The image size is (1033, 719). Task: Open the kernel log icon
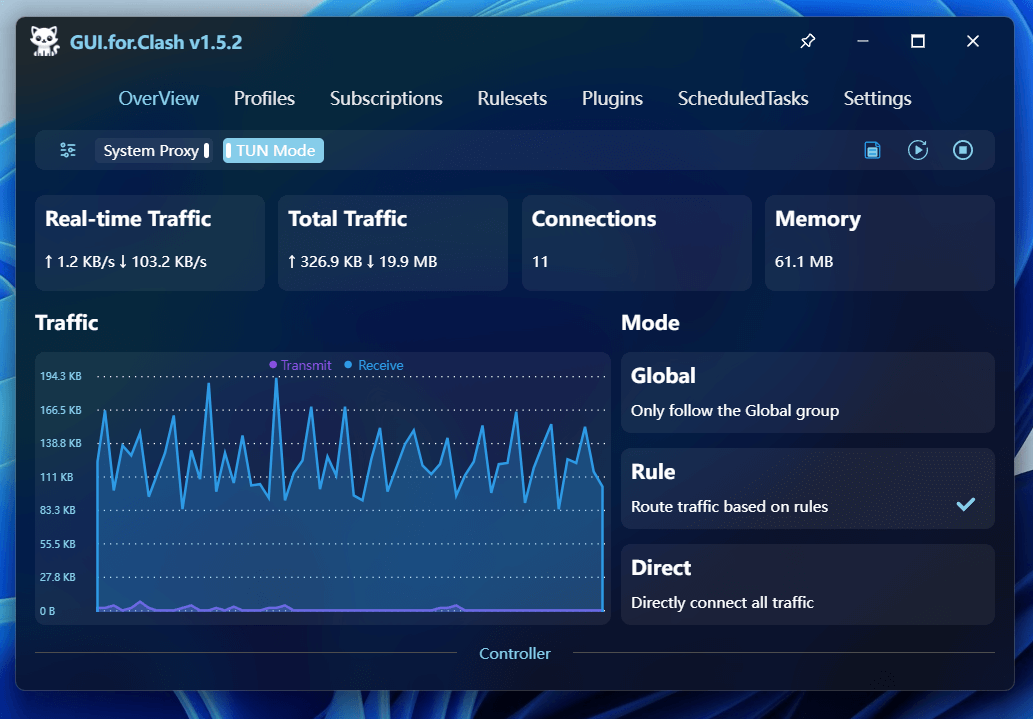pyautogui.click(x=872, y=150)
